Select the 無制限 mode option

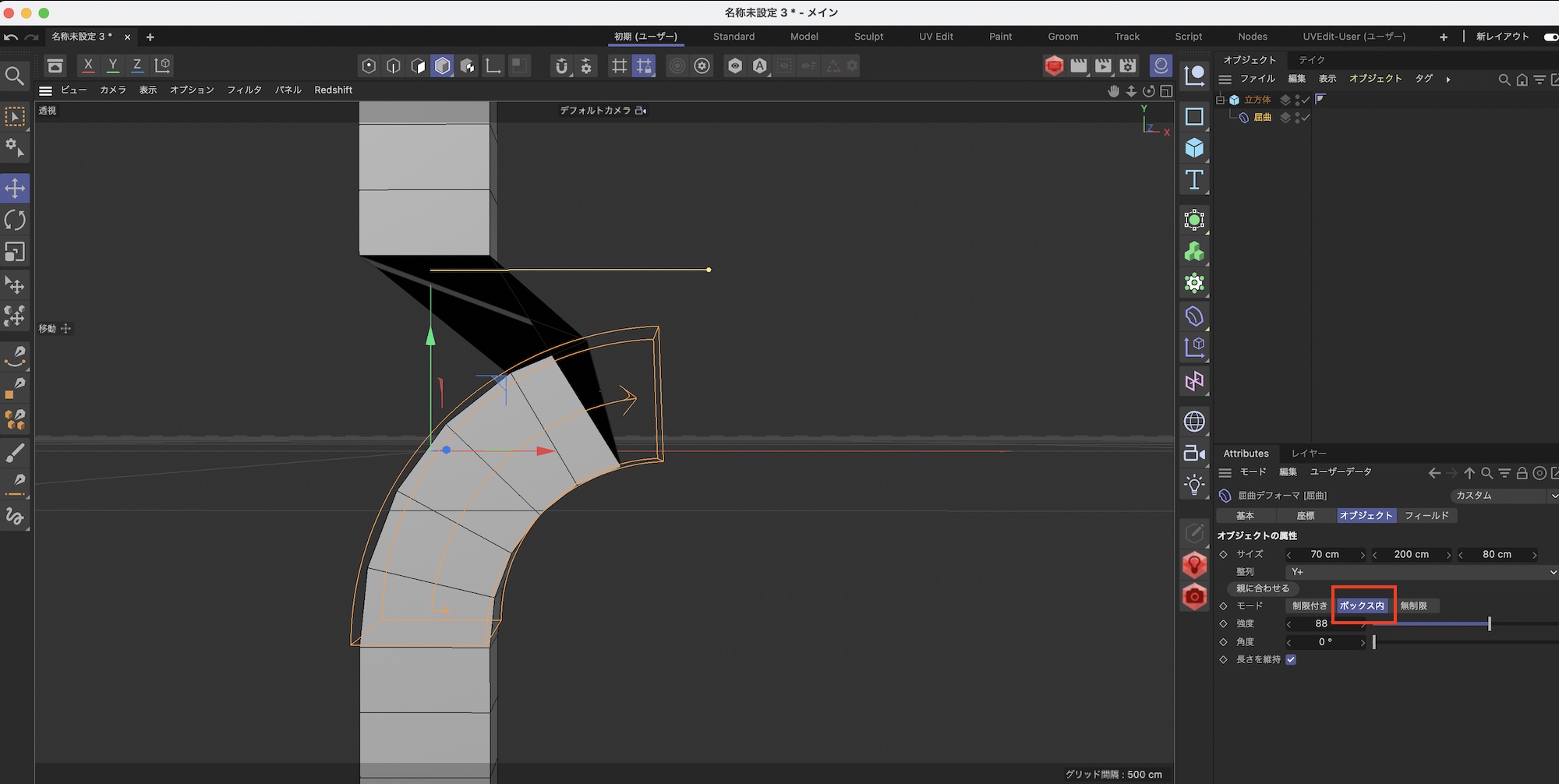pos(1413,606)
